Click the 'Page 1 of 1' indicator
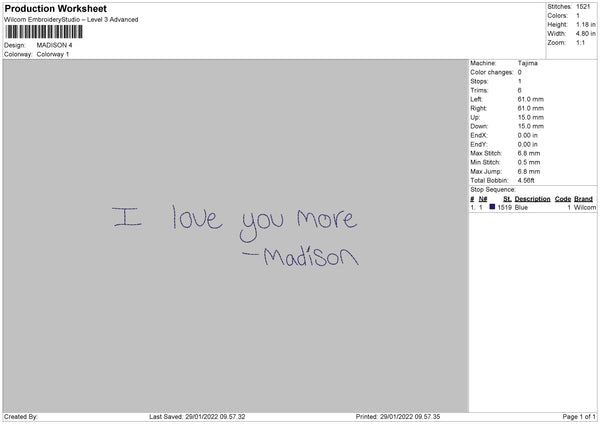 point(579,417)
